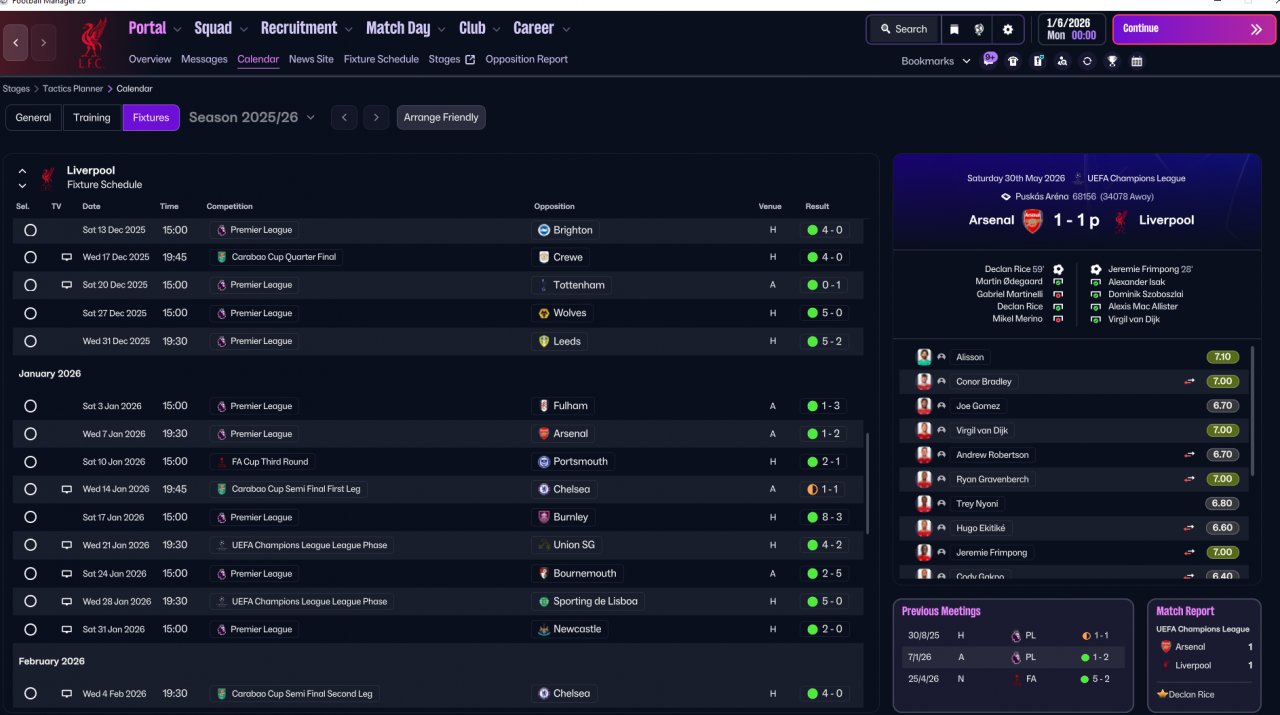Expand the Bookmarks dropdown
The image size is (1280, 715).
click(x=936, y=61)
